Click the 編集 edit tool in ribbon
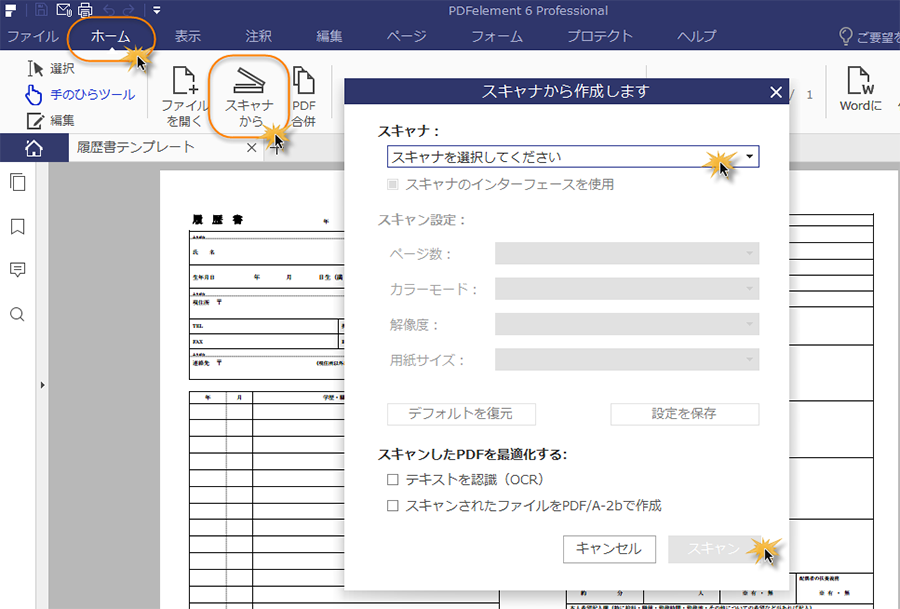 point(51,121)
